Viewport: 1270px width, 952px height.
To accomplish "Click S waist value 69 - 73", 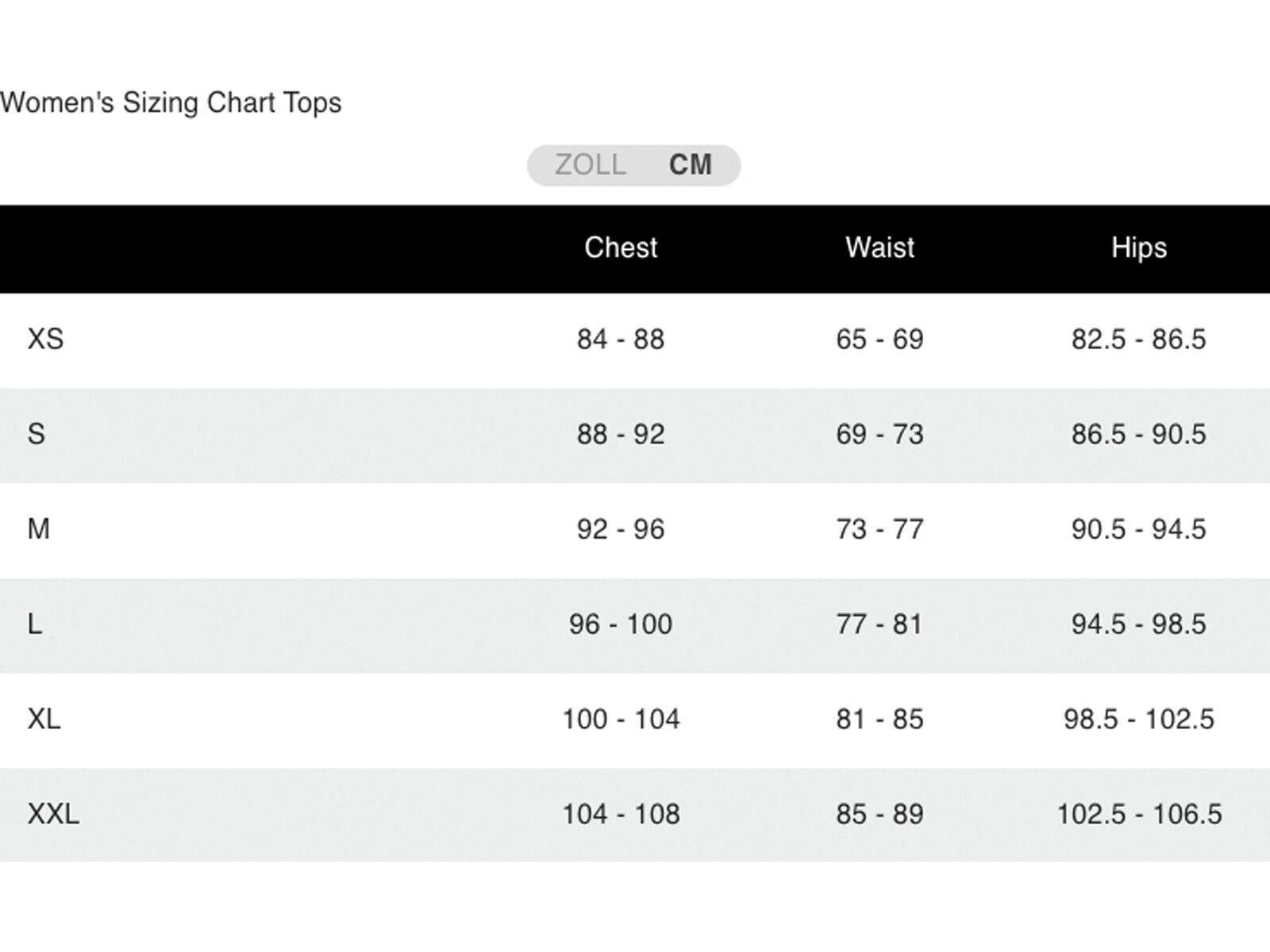I will [x=879, y=434].
